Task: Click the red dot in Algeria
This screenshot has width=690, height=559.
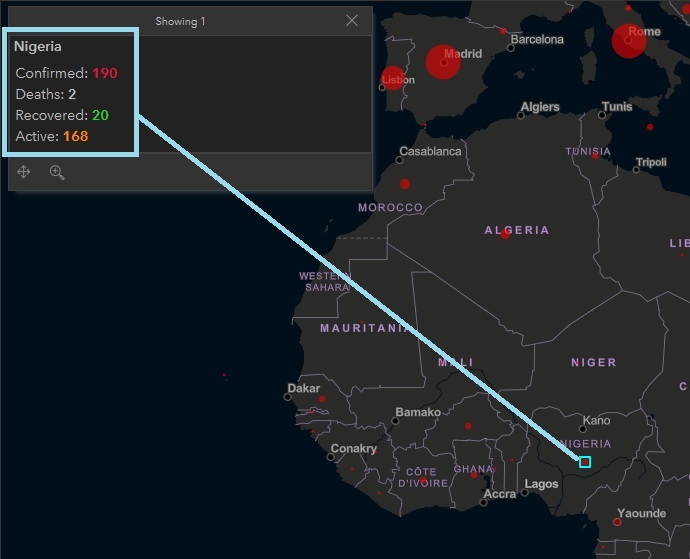Action: point(505,234)
